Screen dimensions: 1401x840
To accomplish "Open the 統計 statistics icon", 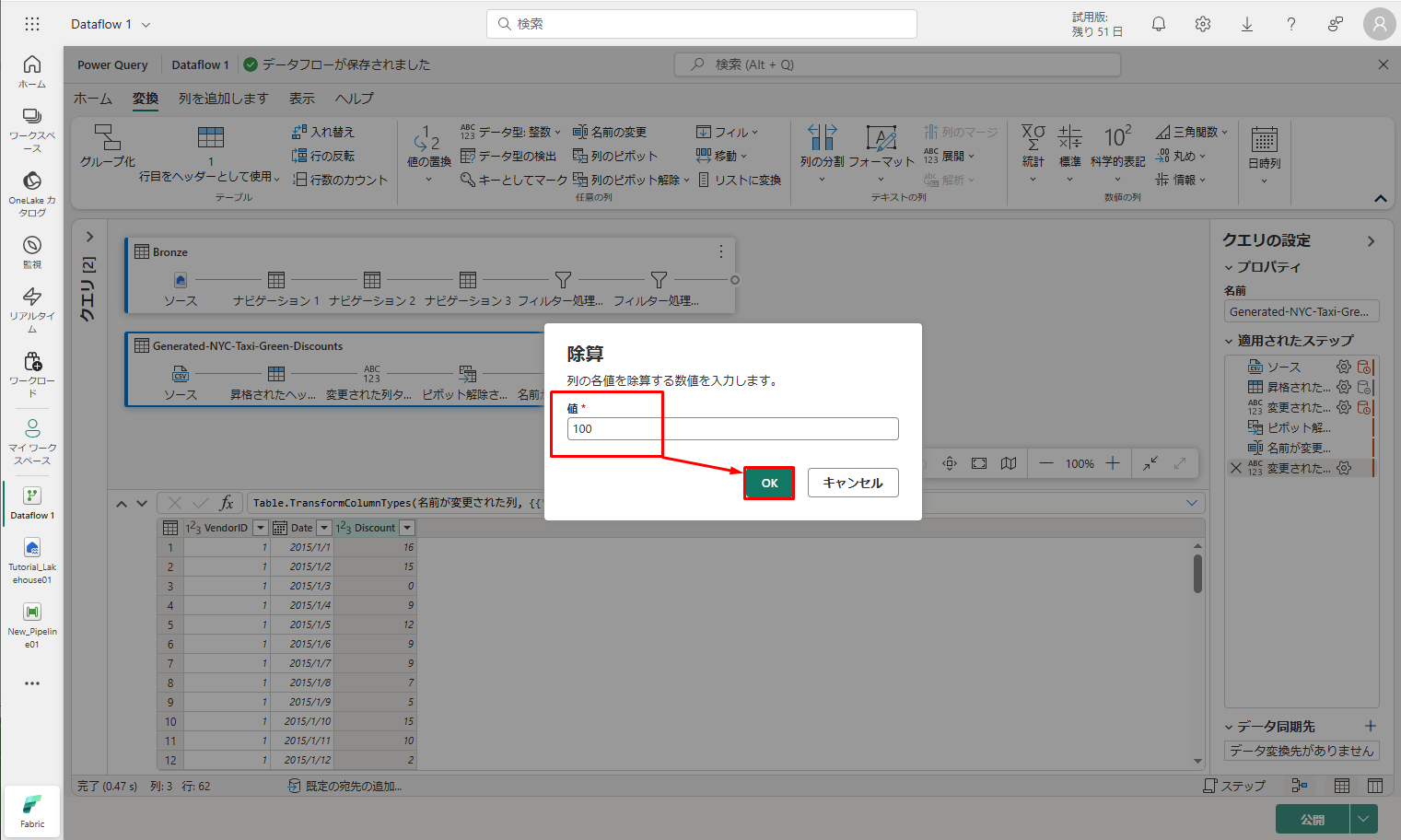I will 1033,138.
